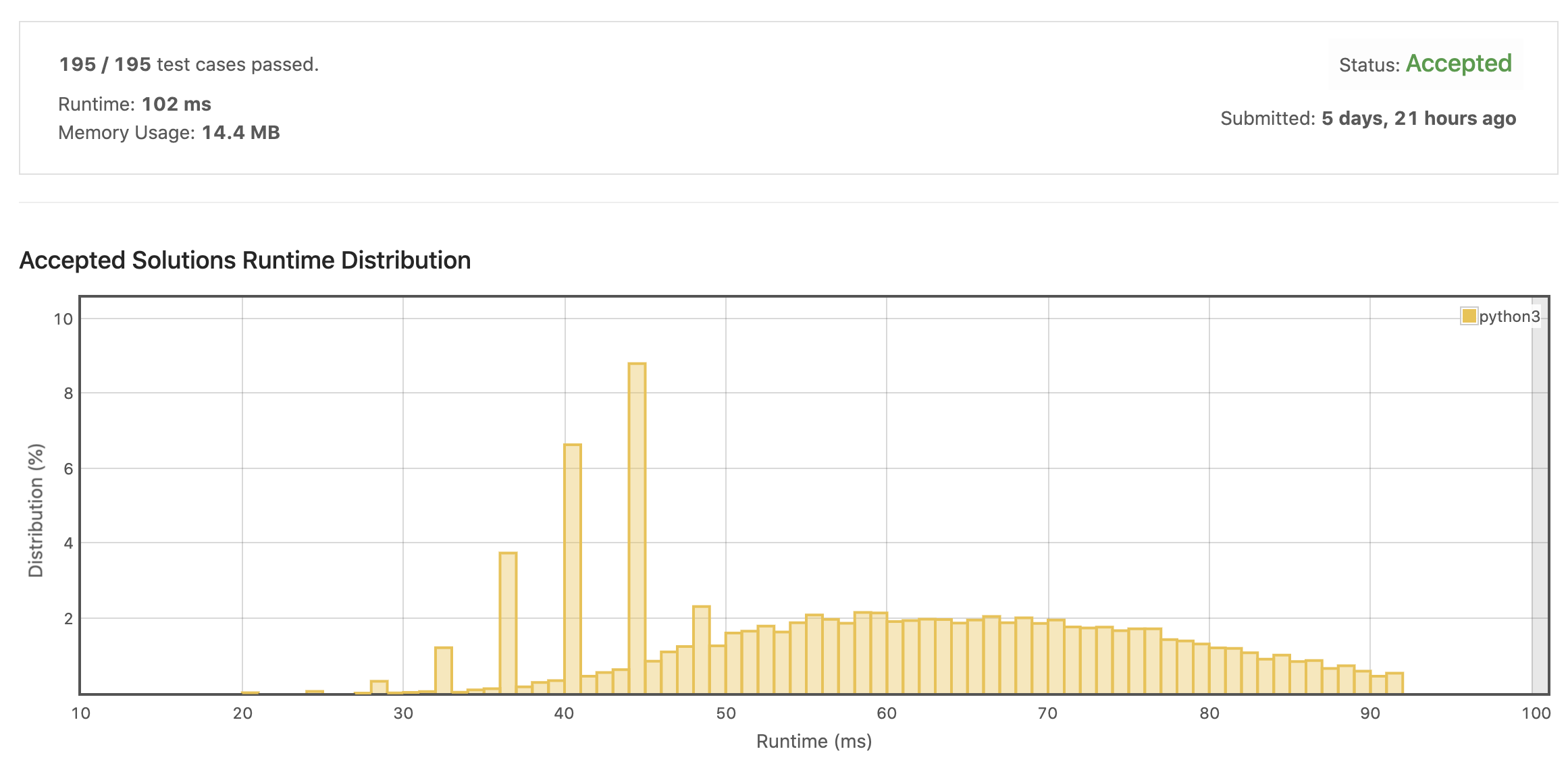The image size is (1568, 768).
Task: Click the bar near 32 ms runtime
Action: [x=444, y=669]
